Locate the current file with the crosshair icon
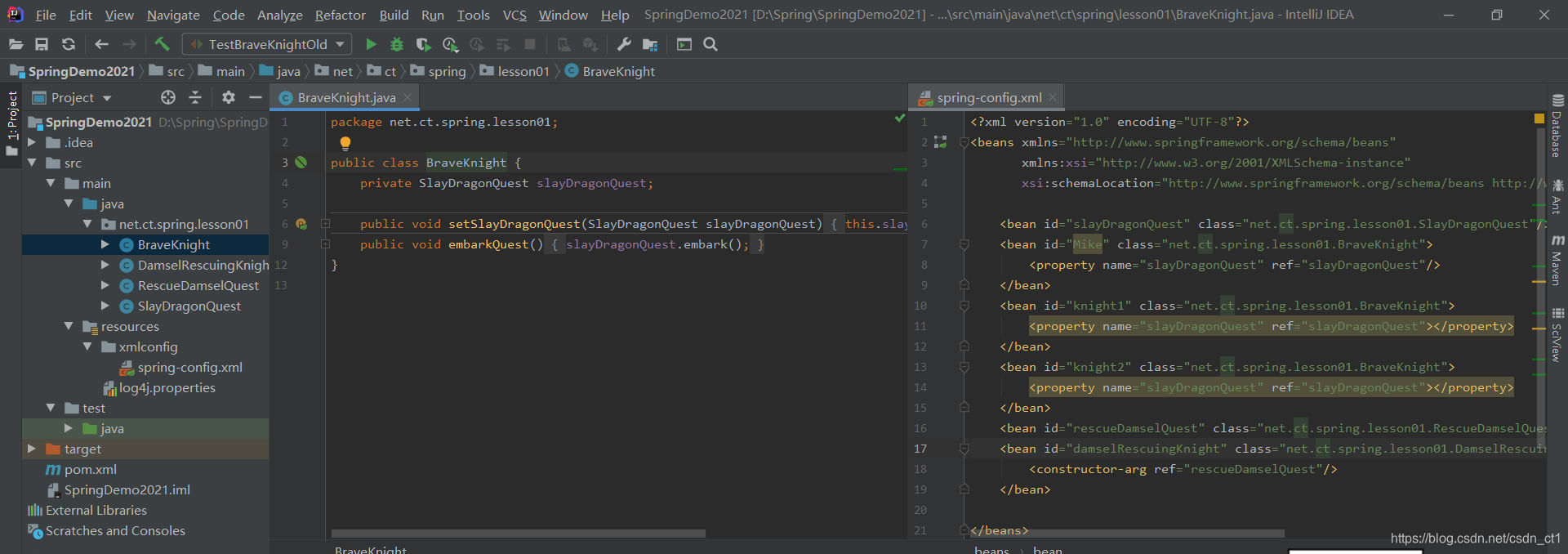The width and height of the screenshot is (1568, 554). coord(168,97)
